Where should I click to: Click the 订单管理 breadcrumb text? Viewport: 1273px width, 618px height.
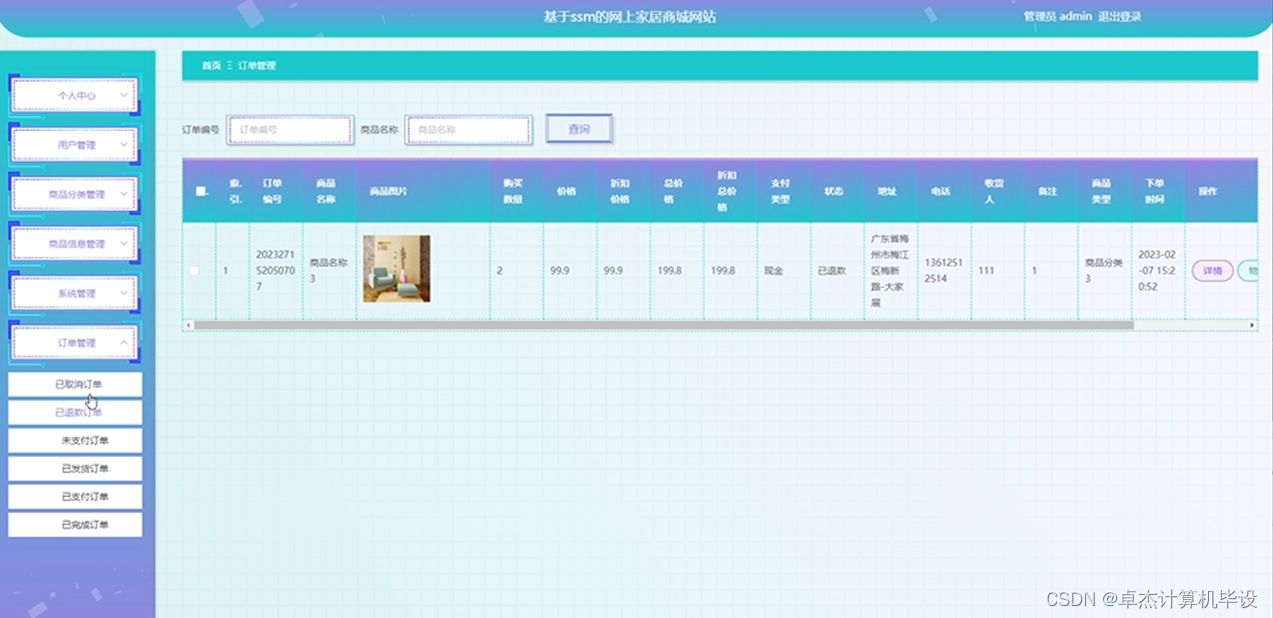click(x=257, y=66)
